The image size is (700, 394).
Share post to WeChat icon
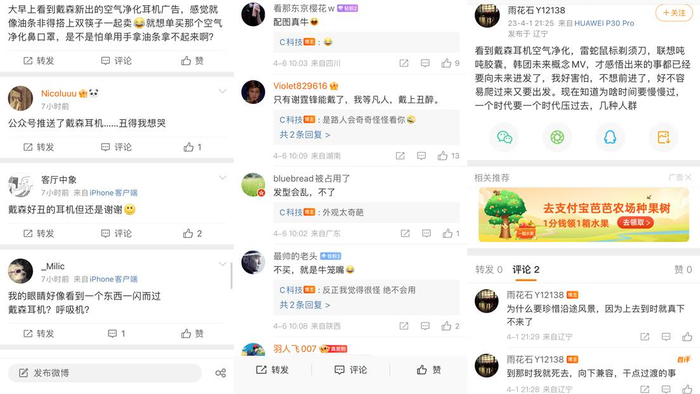(504, 137)
